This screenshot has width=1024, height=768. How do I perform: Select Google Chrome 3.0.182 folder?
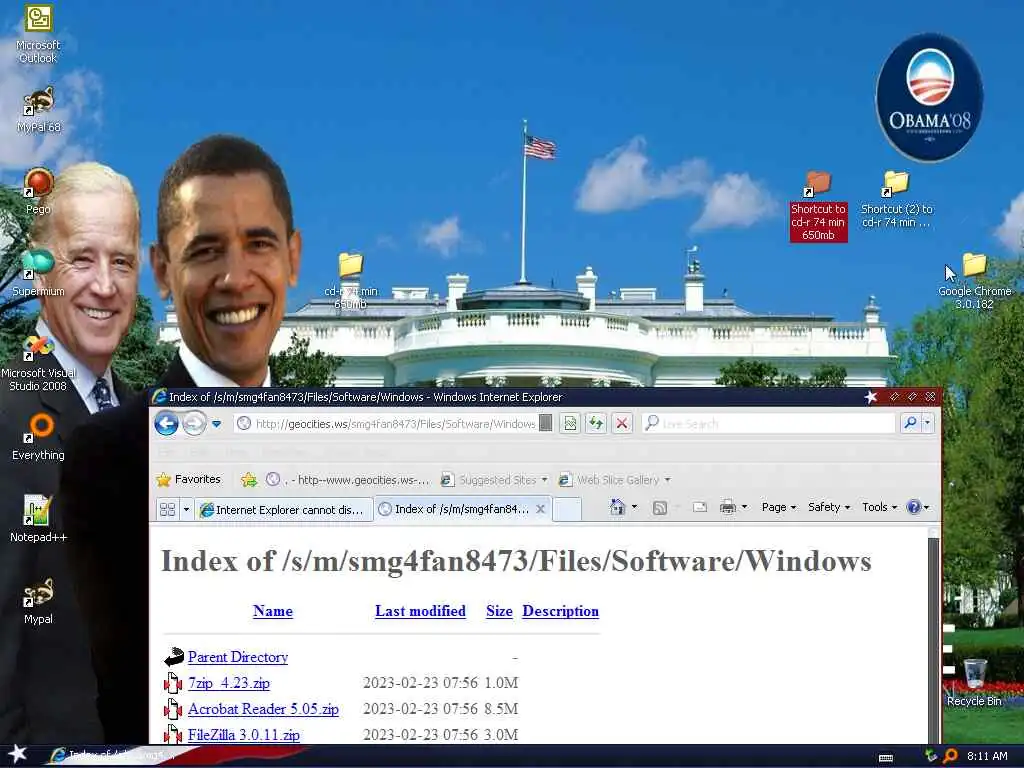pyautogui.click(x=974, y=281)
